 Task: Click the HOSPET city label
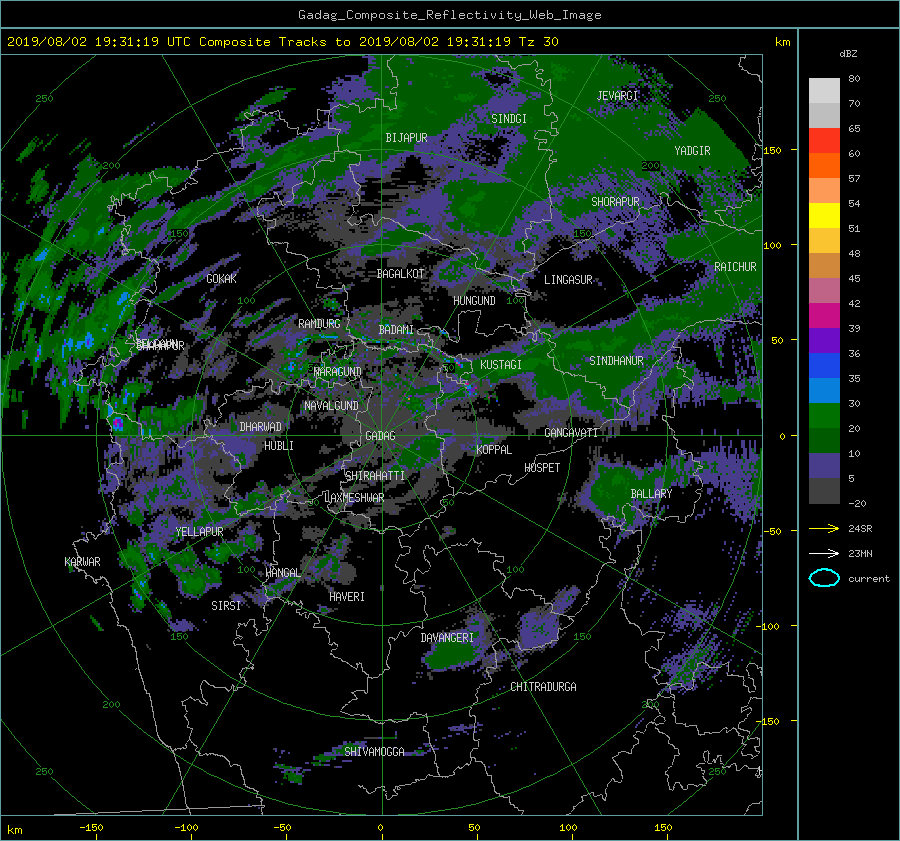click(542, 467)
